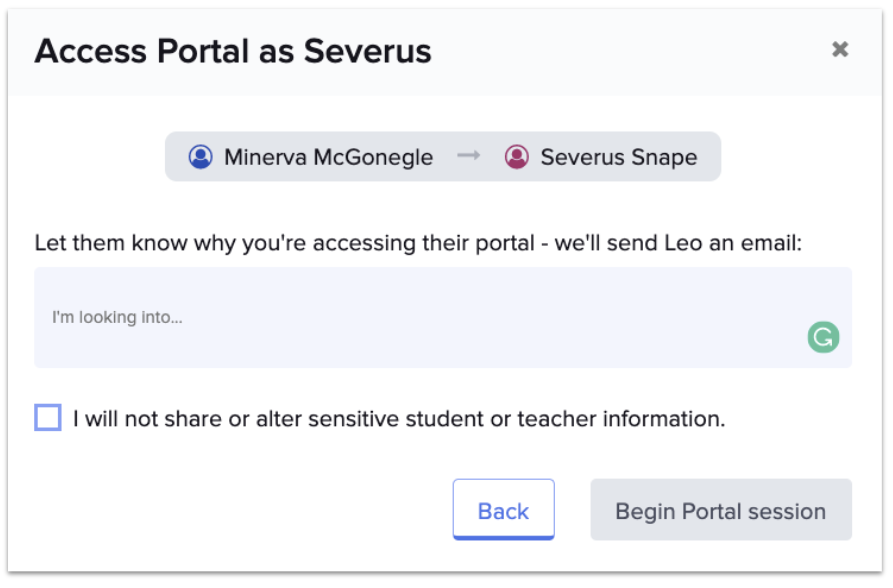Click the 'I'm looking into...' placeholder text
Viewport: 893px width, 588px height.
[117, 318]
